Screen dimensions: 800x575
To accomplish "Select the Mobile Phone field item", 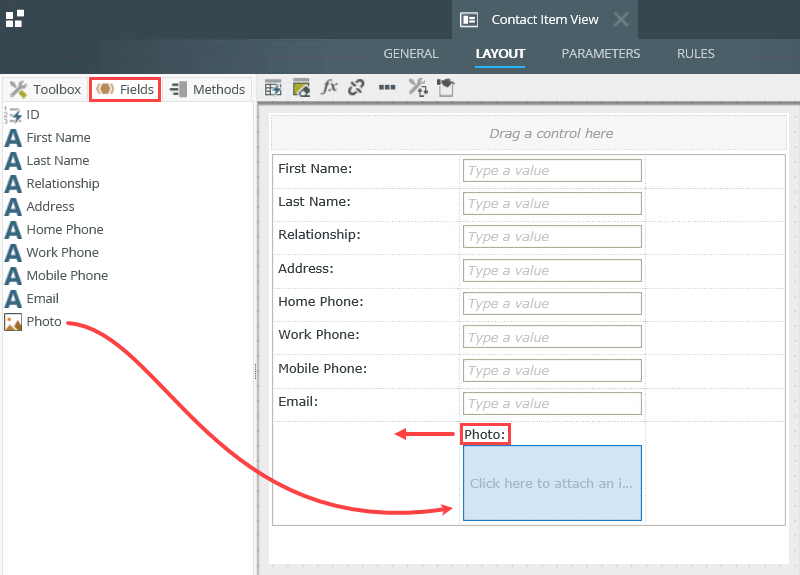I will click(x=56, y=276).
